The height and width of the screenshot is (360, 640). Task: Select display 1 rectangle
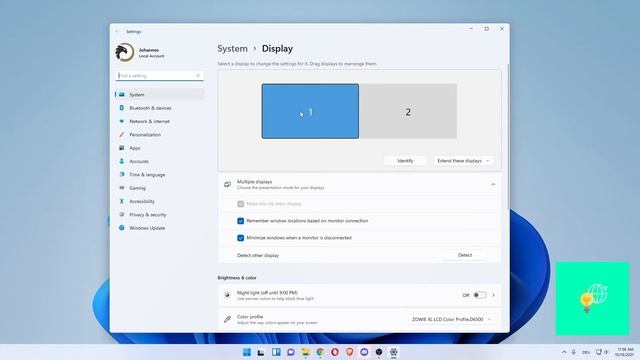click(310, 111)
